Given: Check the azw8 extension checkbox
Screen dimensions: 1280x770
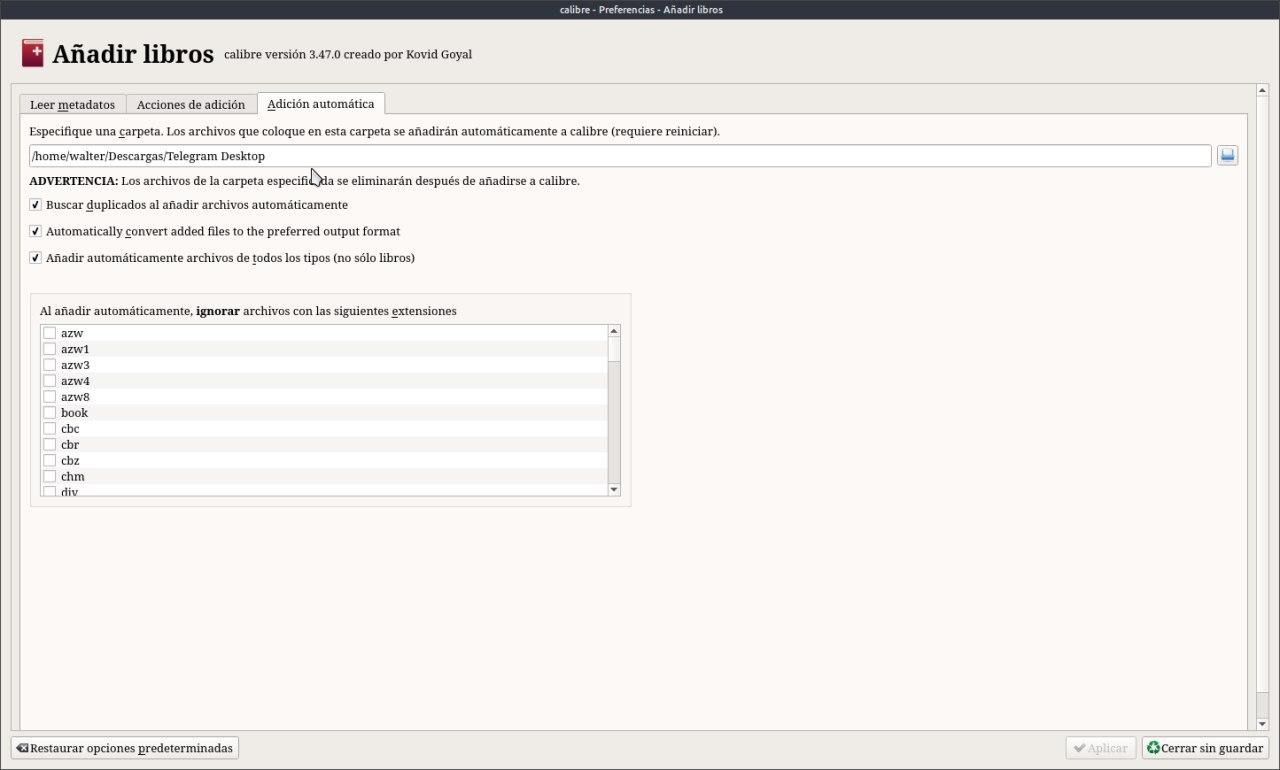Looking at the screenshot, I should point(49,397).
